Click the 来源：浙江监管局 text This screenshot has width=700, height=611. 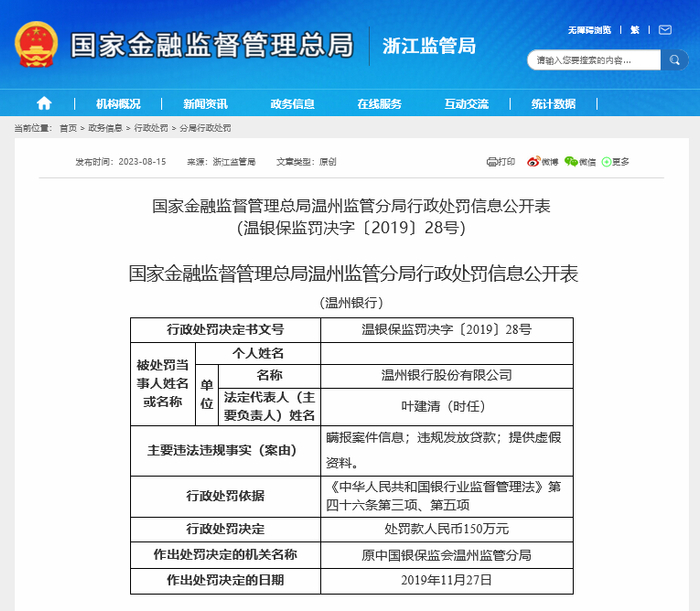pyautogui.click(x=221, y=162)
